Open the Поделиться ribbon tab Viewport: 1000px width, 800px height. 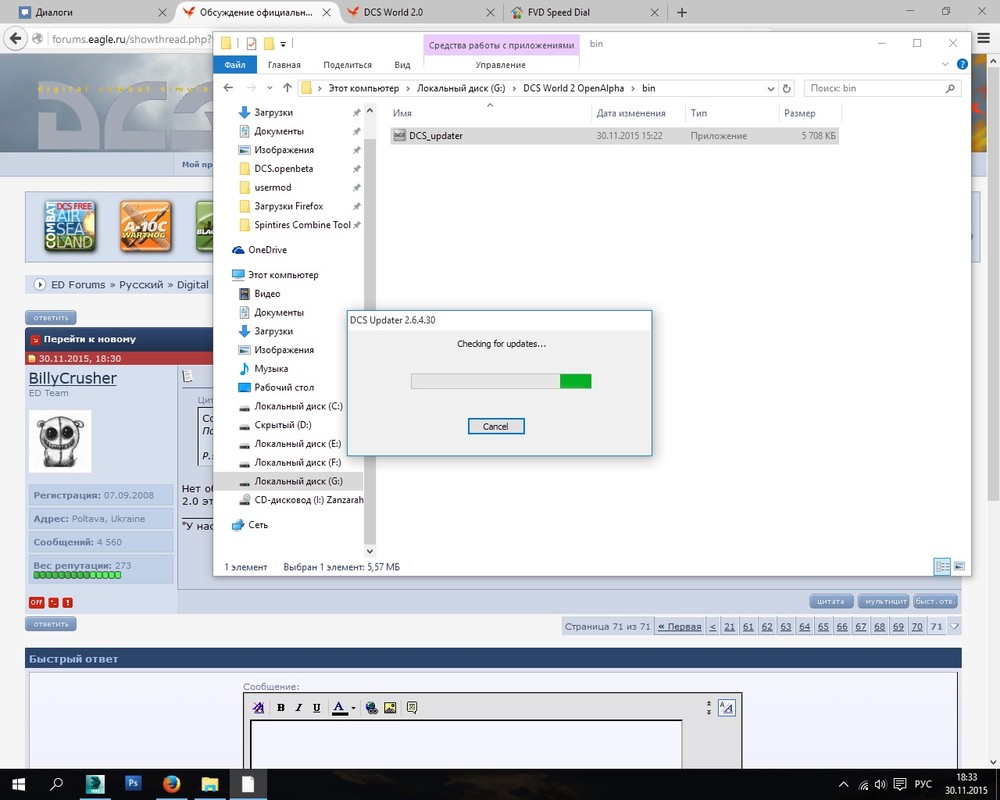point(347,64)
